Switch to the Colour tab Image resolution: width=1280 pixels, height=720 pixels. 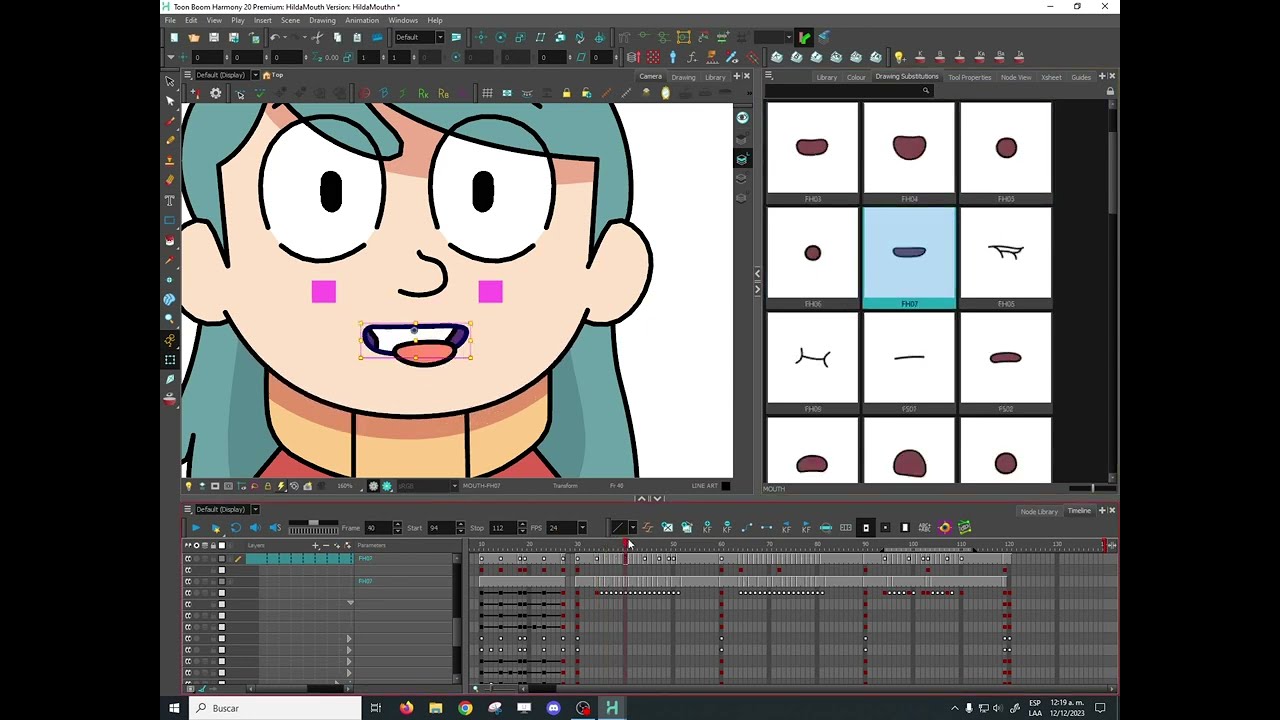pos(856,77)
